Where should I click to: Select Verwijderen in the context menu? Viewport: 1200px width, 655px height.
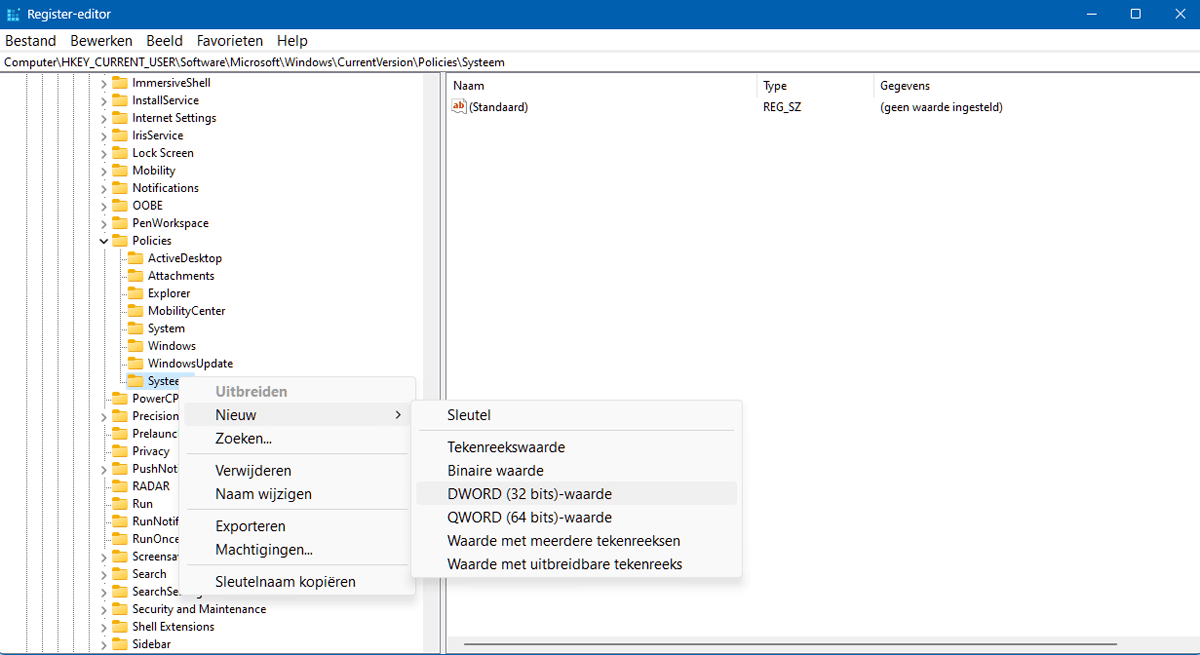[297, 470]
